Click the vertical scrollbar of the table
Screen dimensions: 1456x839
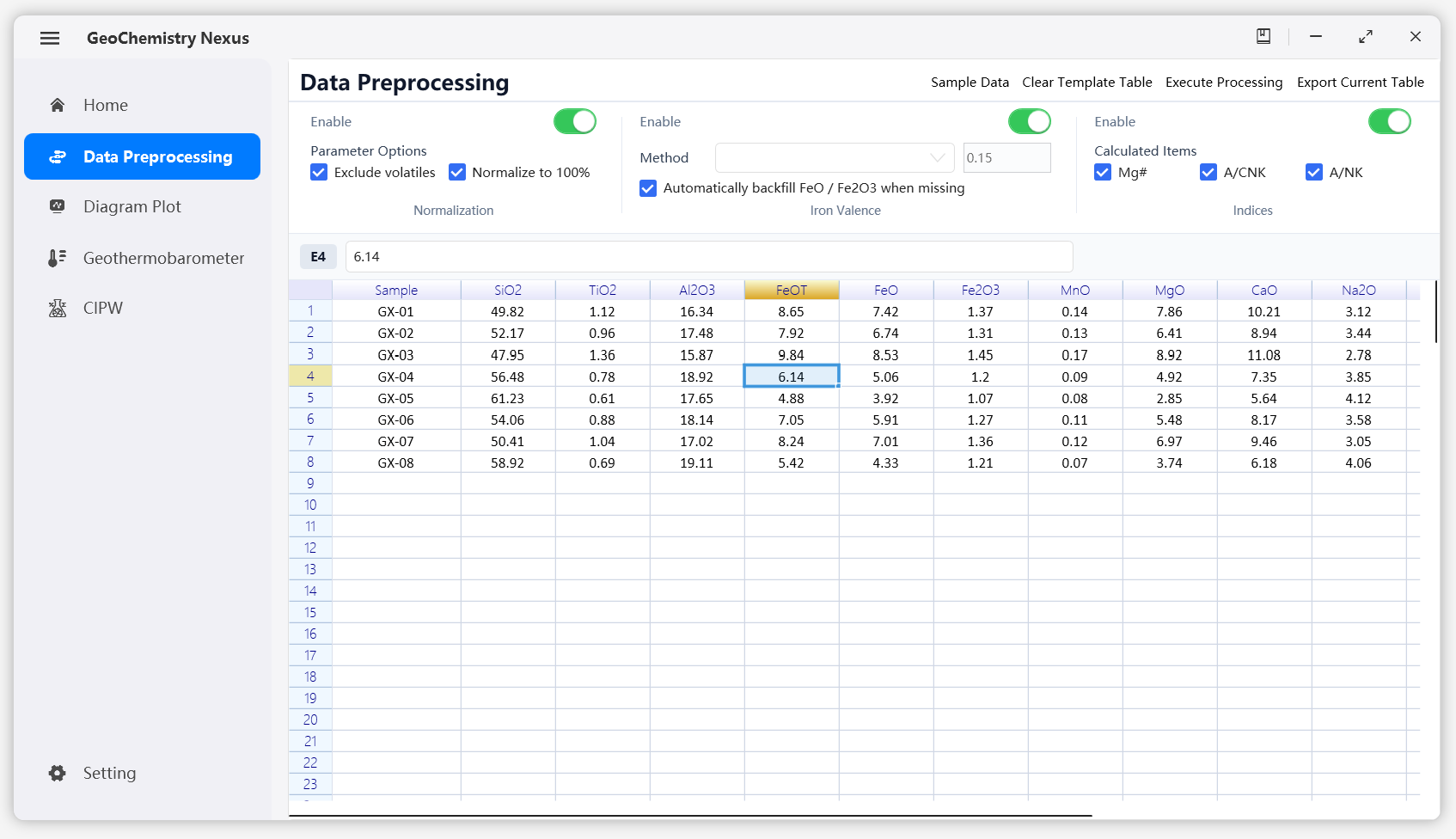[1436, 311]
